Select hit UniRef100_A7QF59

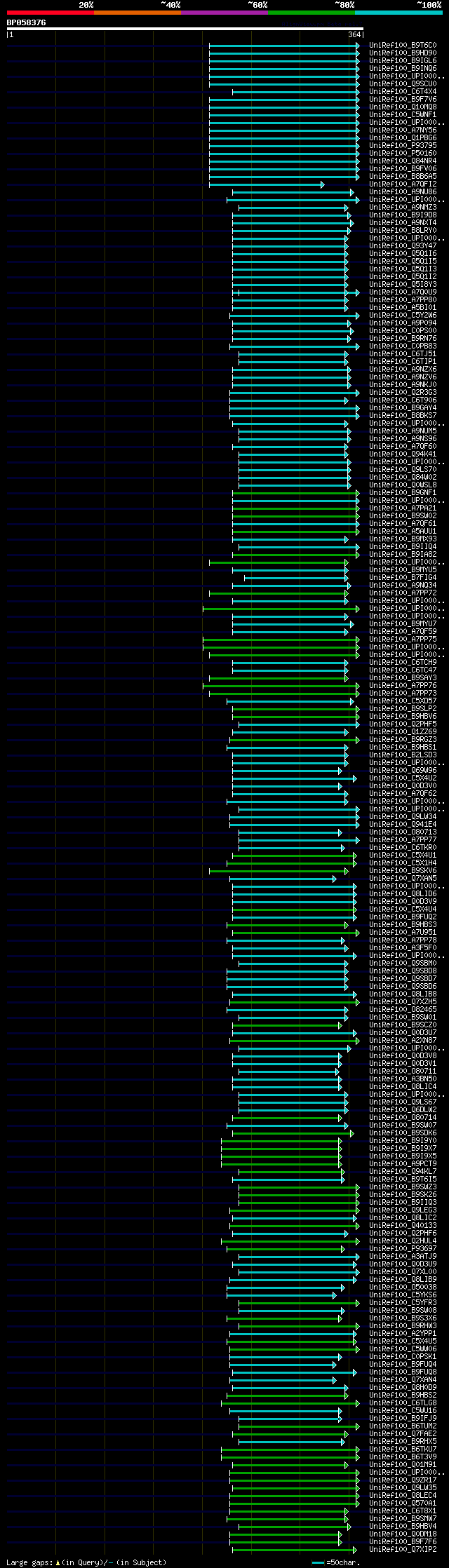click(403, 632)
